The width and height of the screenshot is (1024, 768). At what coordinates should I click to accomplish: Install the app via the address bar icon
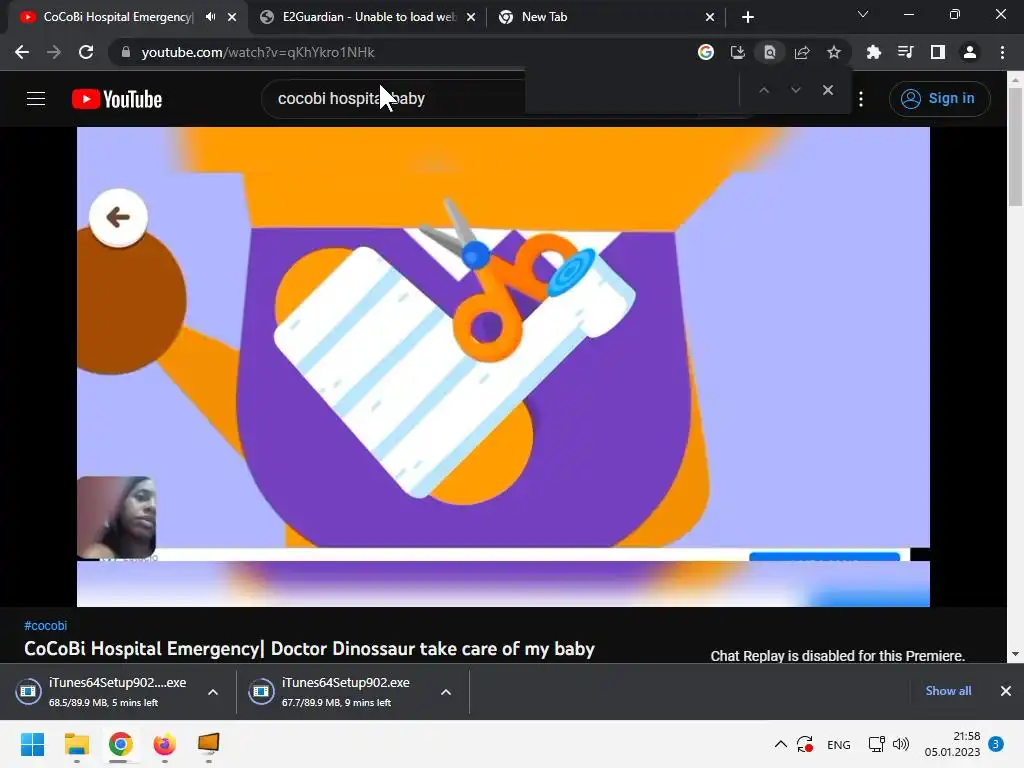click(737, 52)
